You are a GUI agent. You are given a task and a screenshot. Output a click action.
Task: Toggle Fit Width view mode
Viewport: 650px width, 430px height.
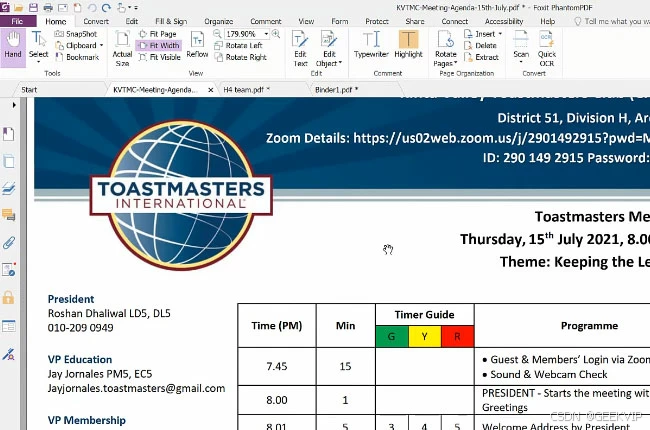(158, 45)
